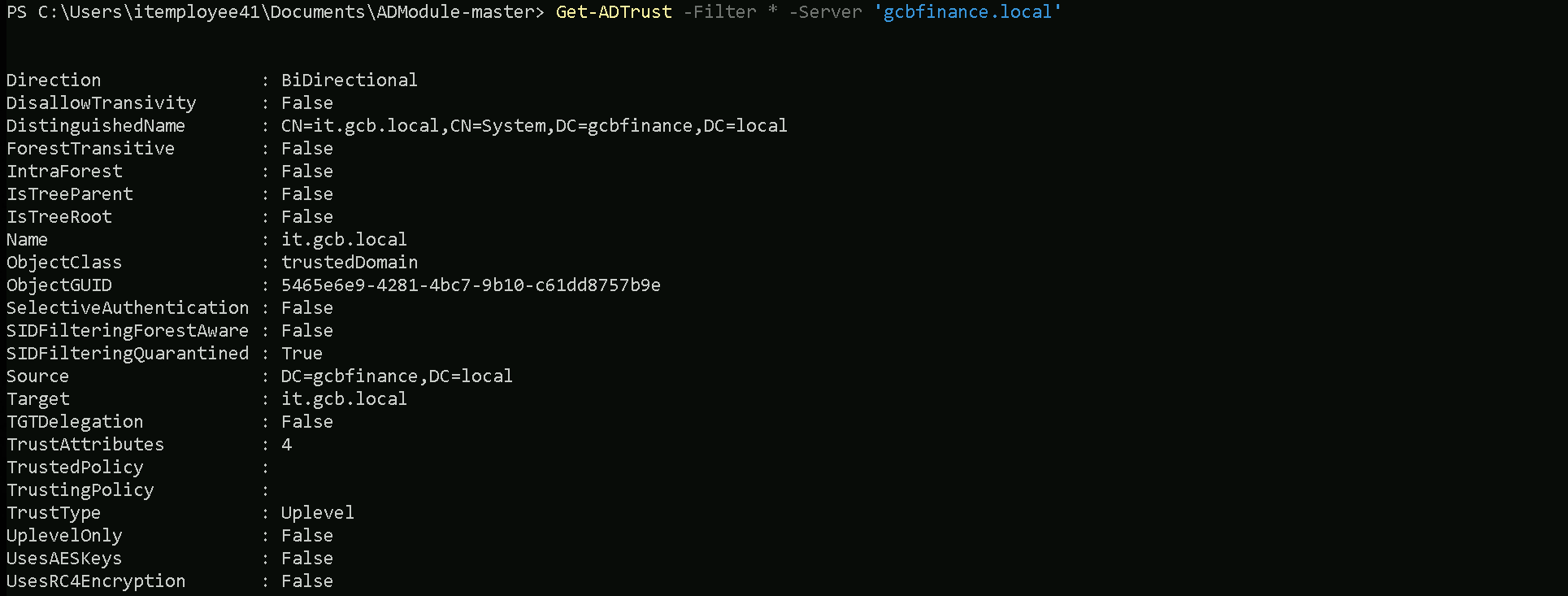Viewport: 1568px width, 596px height.
Task: Click the Target value it.gcb.local
Action: [x=344, y=399]
